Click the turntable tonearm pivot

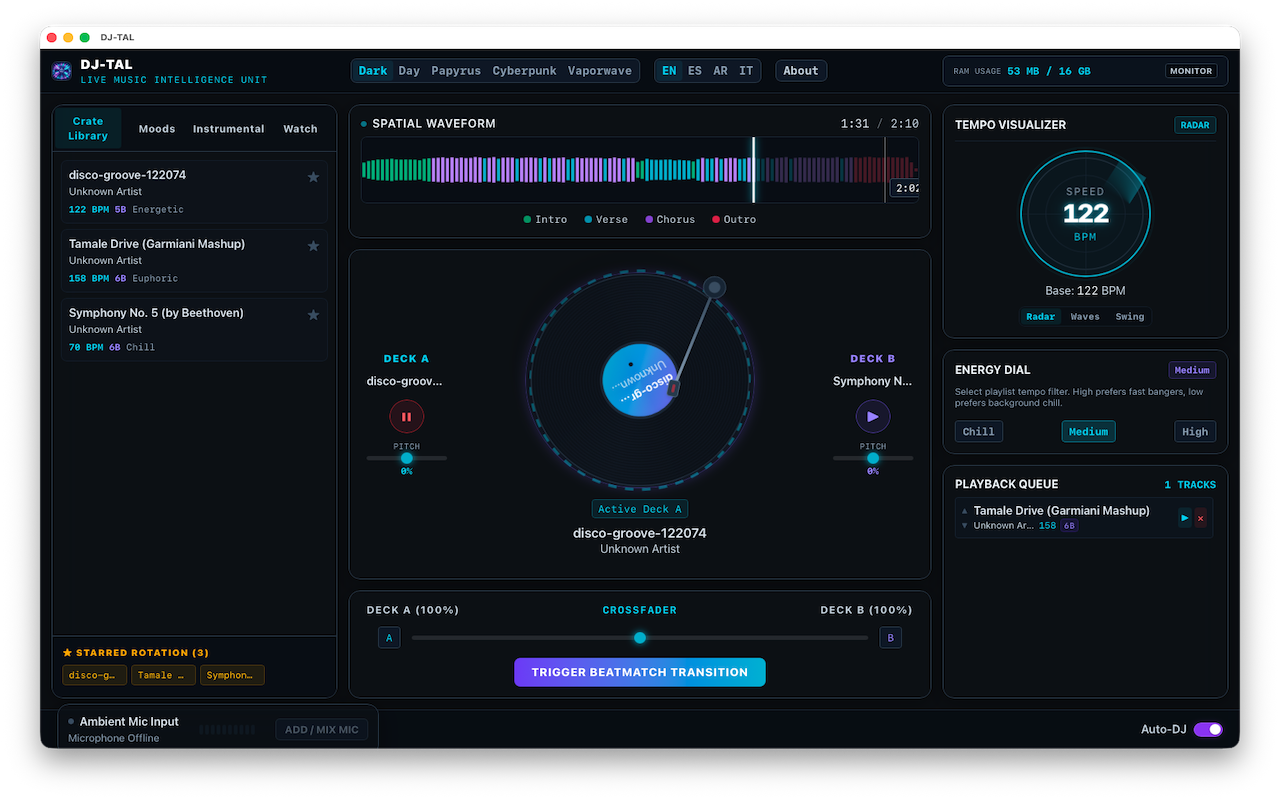point(714,288)
